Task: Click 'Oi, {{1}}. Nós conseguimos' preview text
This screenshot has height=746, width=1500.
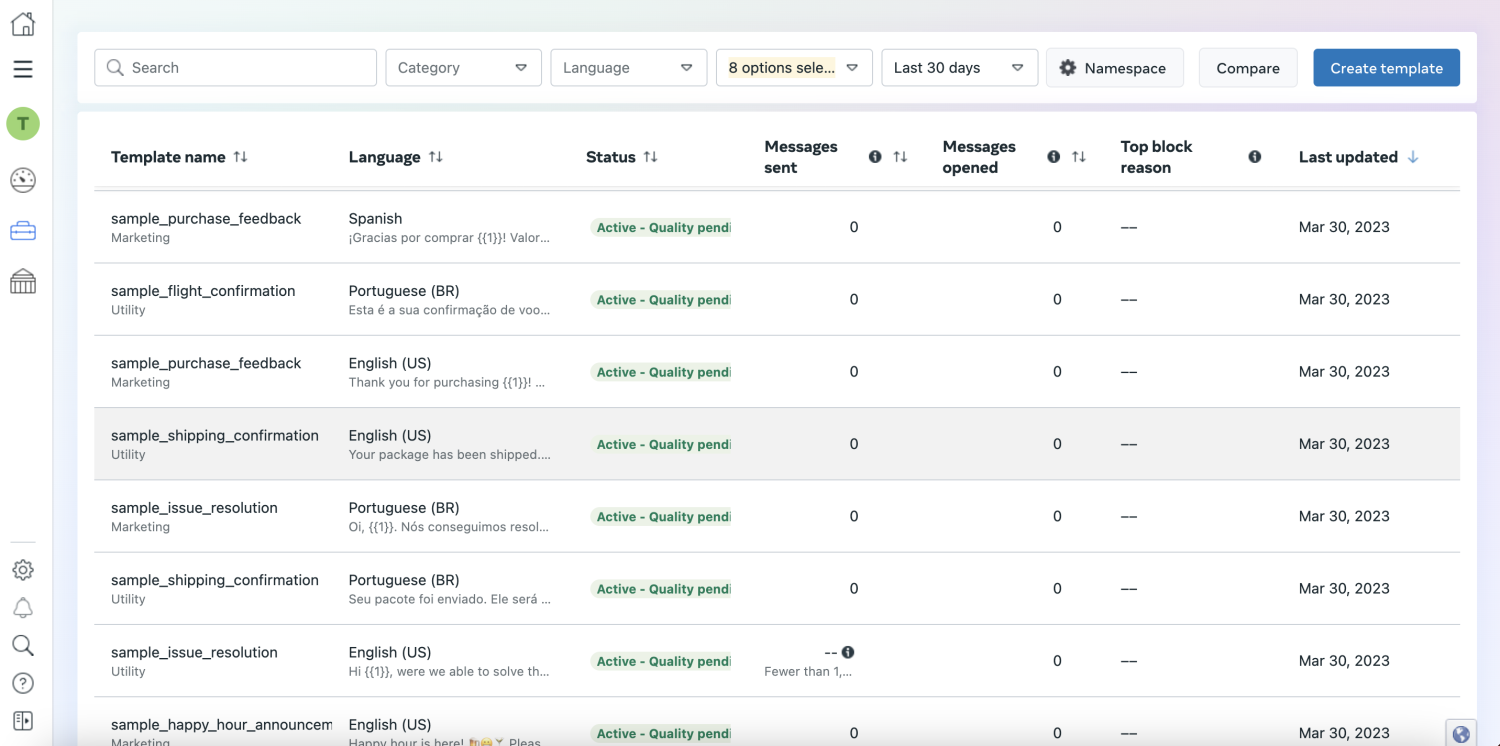Action: (x=449, y=527)
